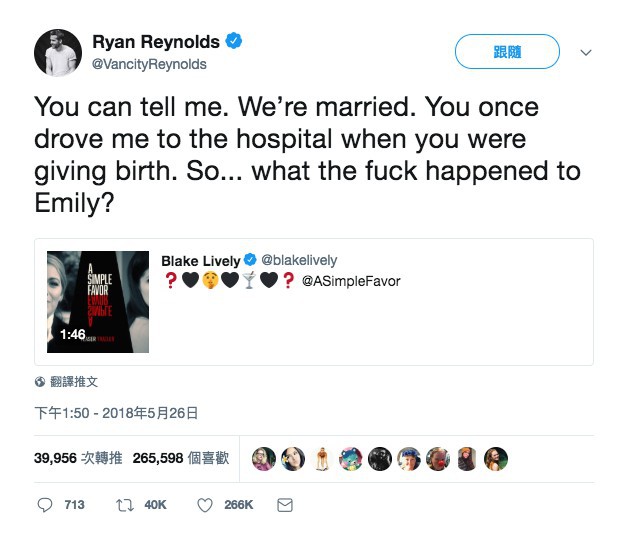Image resolution: width=631 pixels, height=541 pixels.
Task: Open Ryan Reynolds profile avatar
Action: point(57,53)
